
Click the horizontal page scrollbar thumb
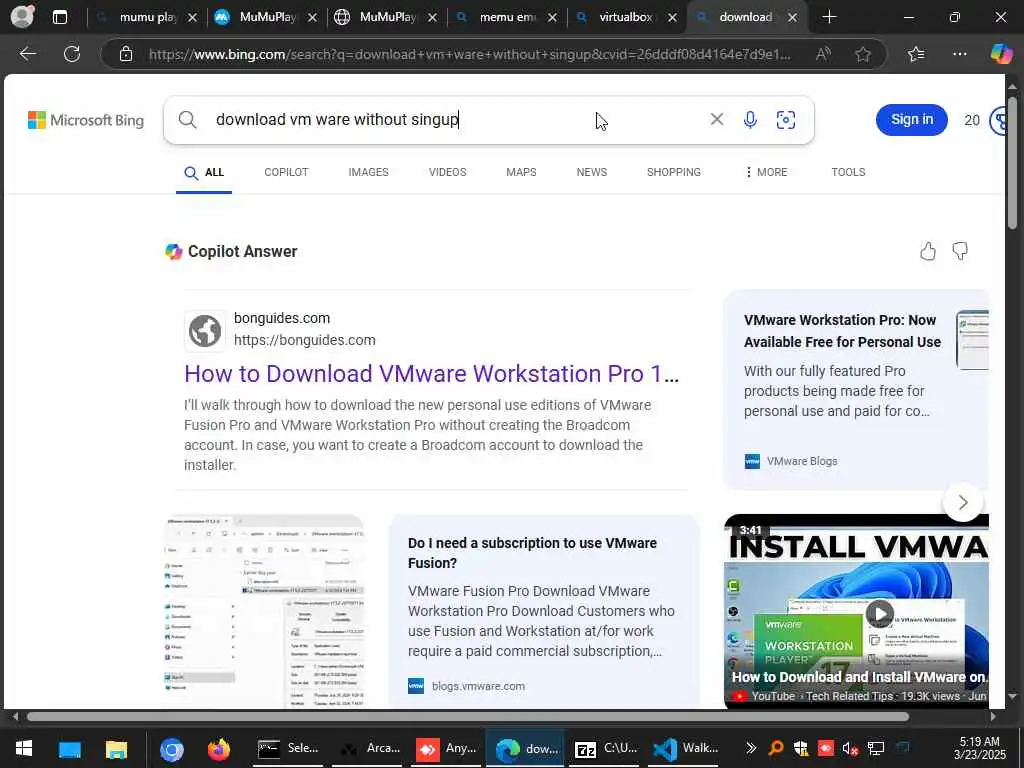click(468, 716)
